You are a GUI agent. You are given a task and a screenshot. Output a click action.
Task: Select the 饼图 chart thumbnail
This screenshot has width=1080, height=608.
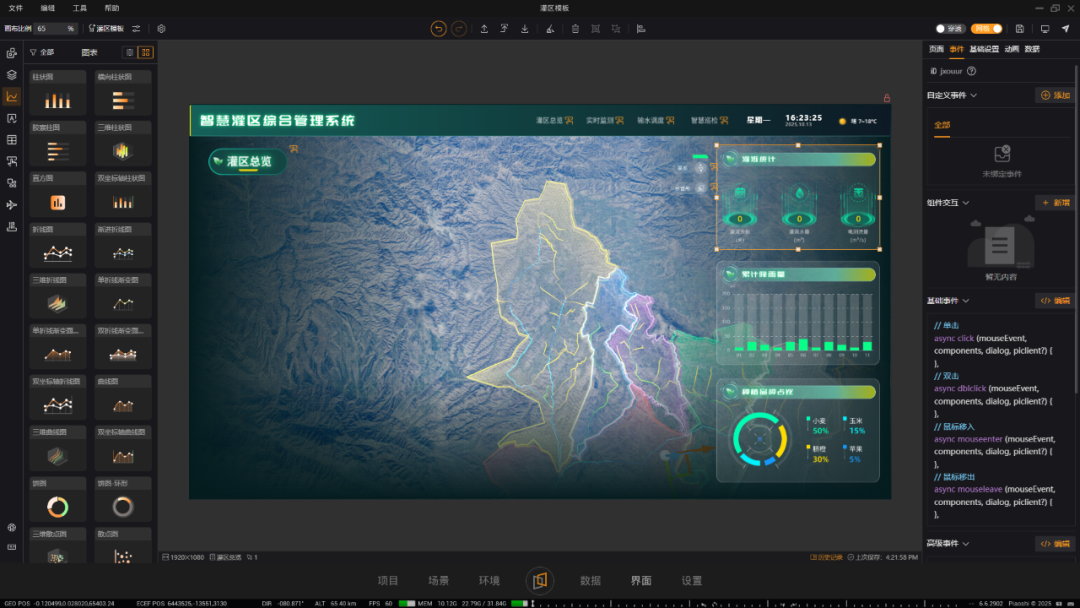[58, 499]
